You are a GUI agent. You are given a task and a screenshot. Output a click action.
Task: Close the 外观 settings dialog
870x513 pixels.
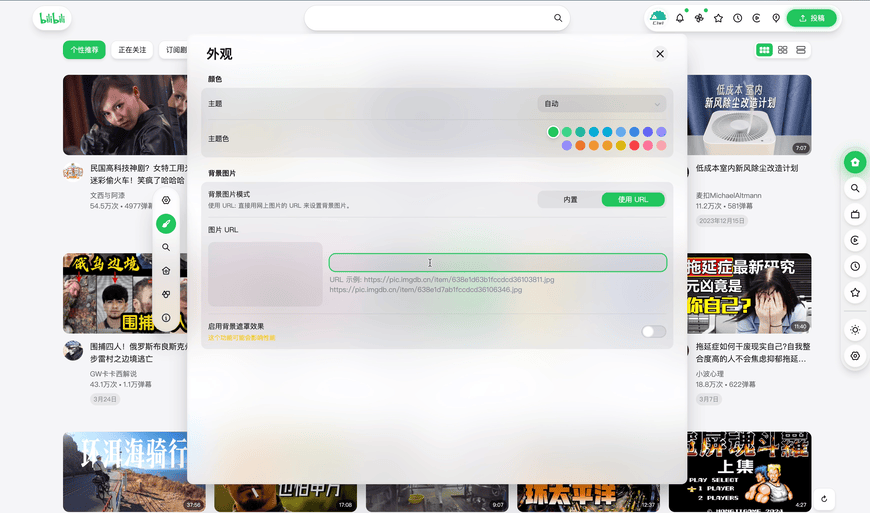pyautogui.click(x=660, y=54)
